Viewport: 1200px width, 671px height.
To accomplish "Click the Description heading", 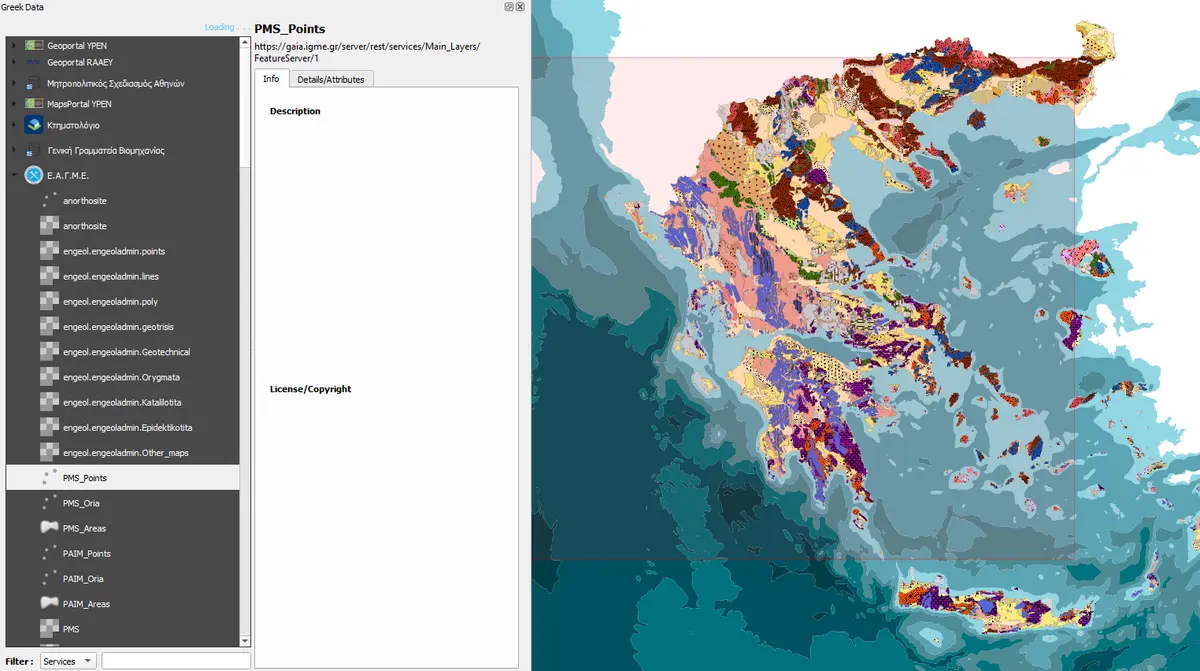I will coord(295,111).
